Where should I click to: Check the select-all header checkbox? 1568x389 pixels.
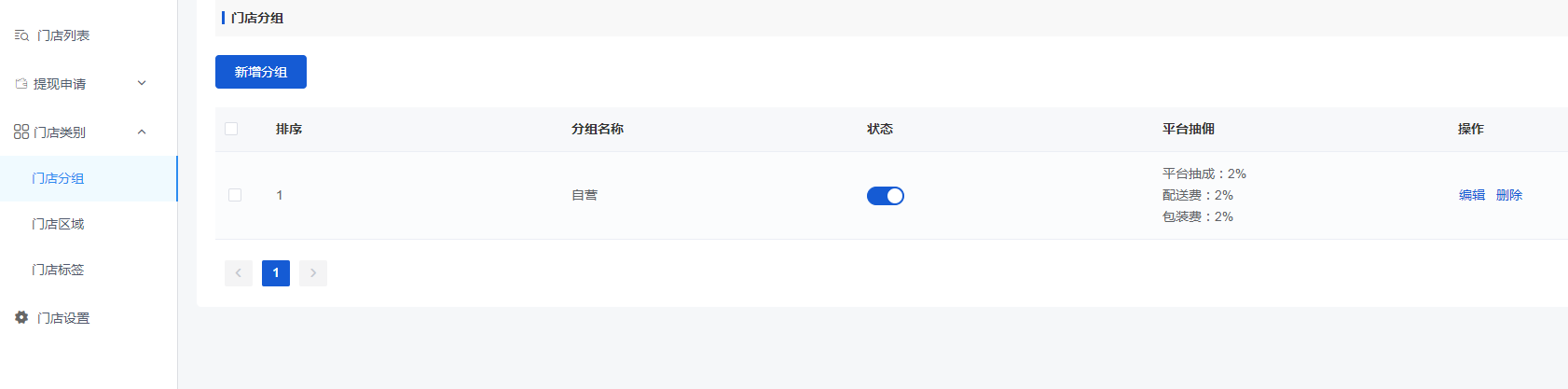pyautogui.click(x=231, y=129)
